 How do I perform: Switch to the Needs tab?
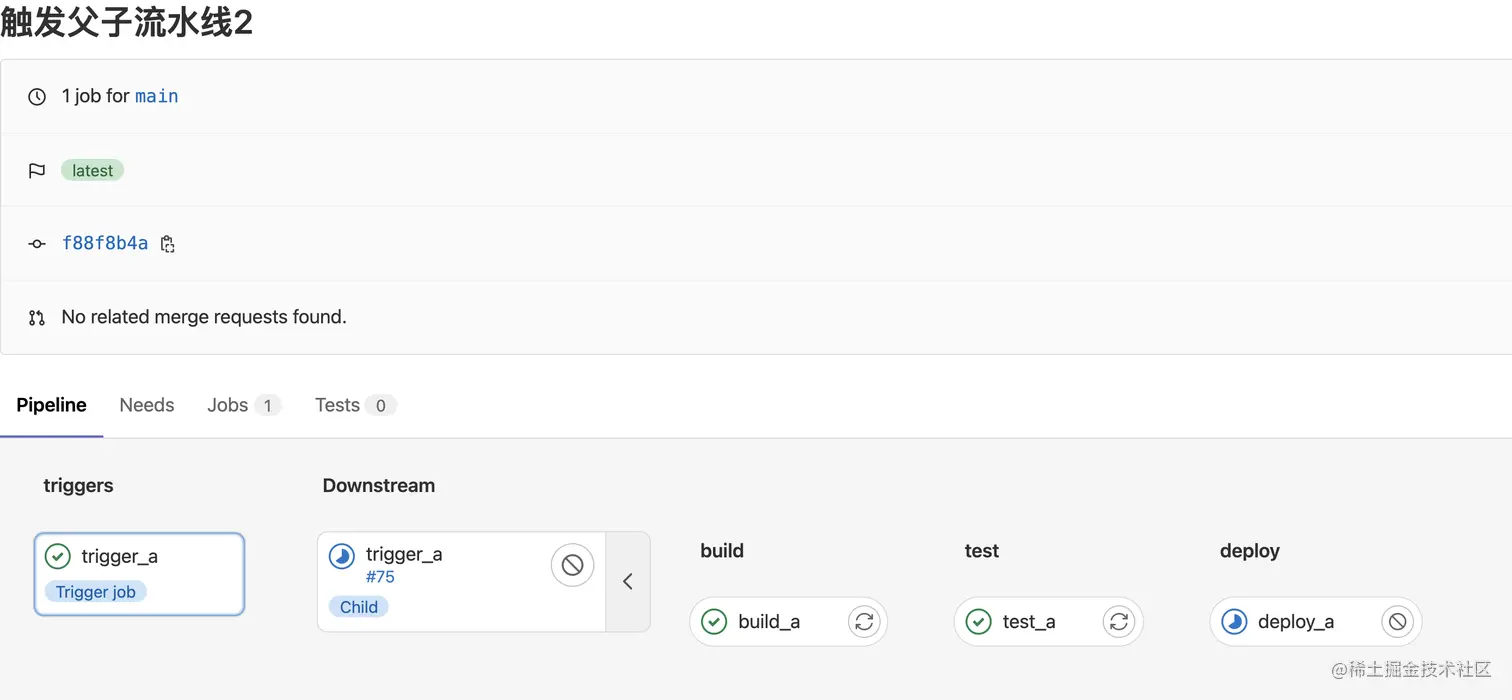(147, 405)
